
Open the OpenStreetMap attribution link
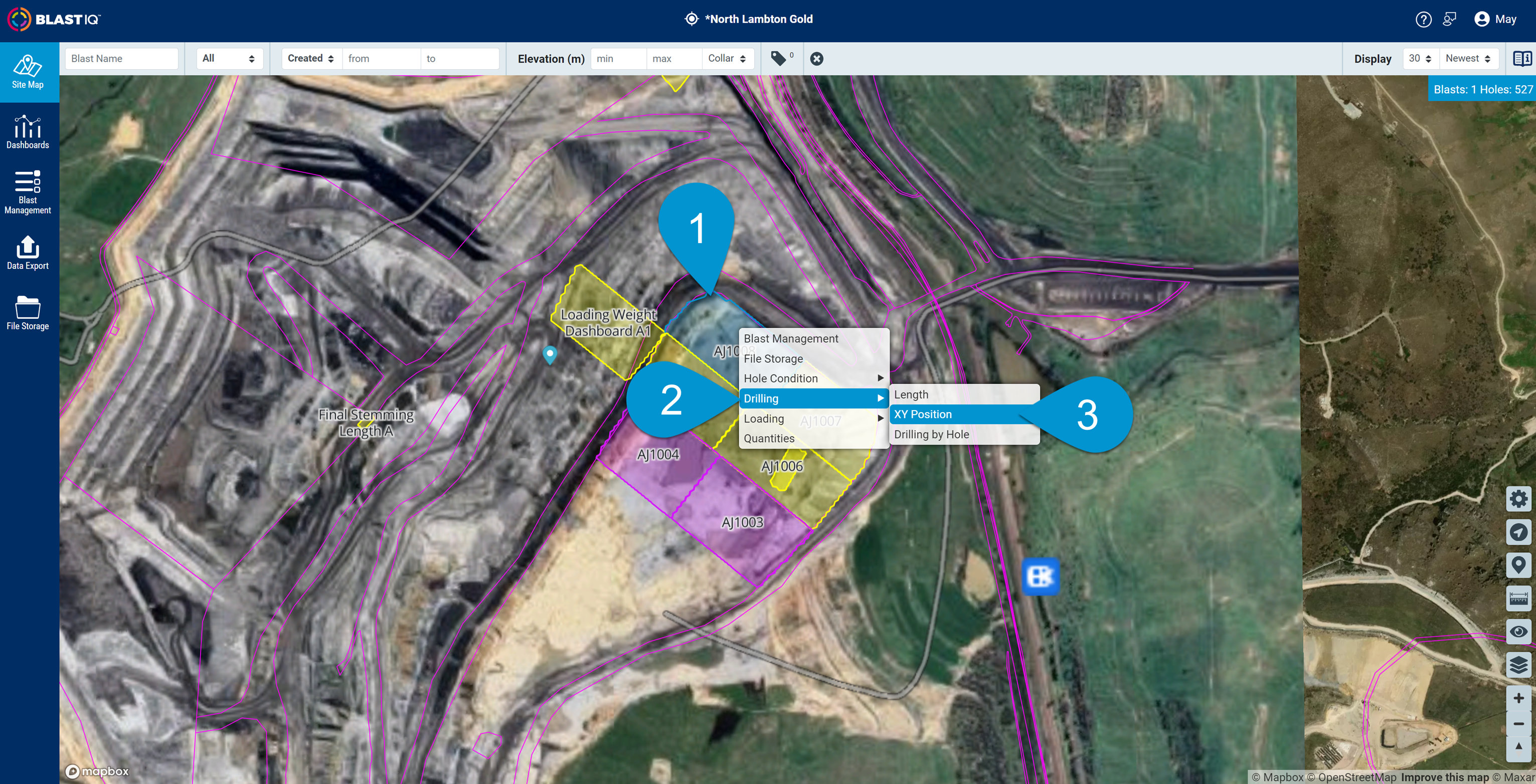tap(1352, 777)
